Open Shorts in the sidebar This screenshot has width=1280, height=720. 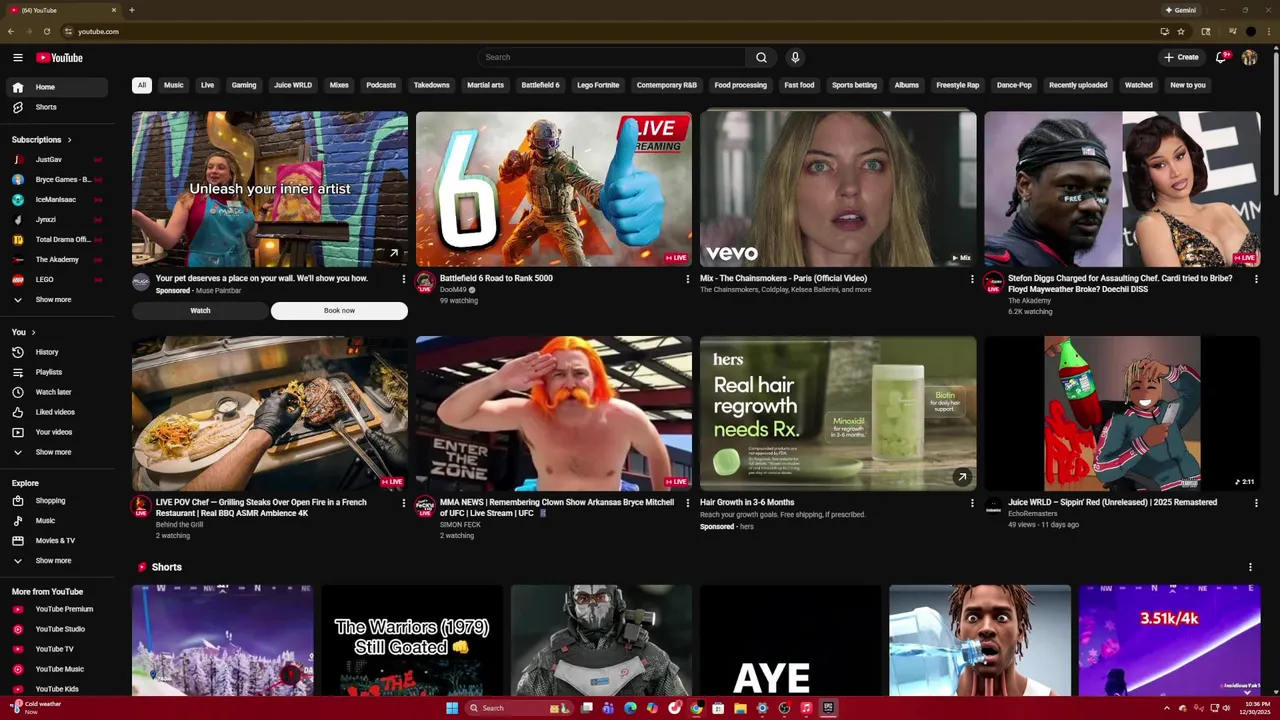tap(57, 107)
